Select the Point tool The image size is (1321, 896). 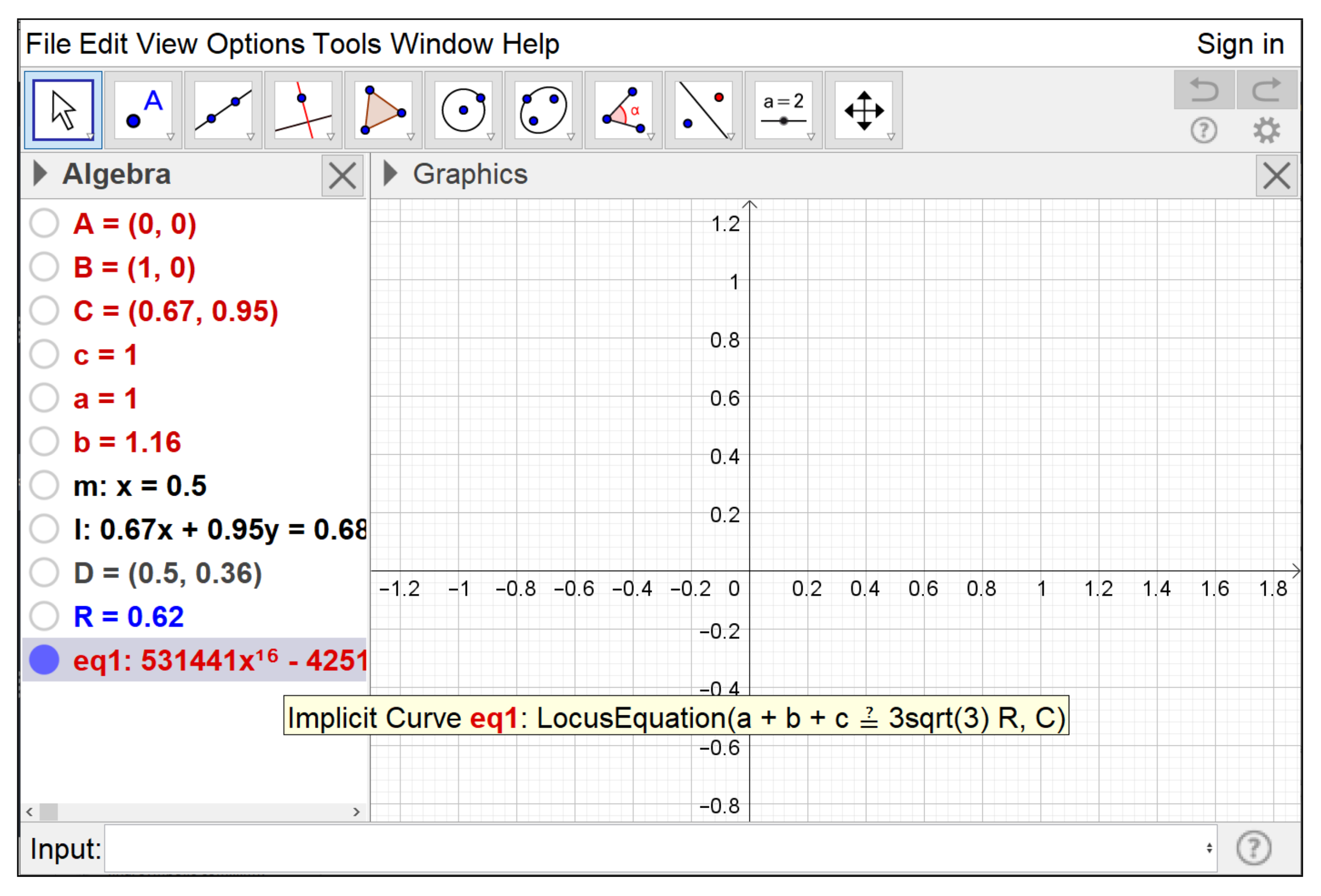pos(143,110)
